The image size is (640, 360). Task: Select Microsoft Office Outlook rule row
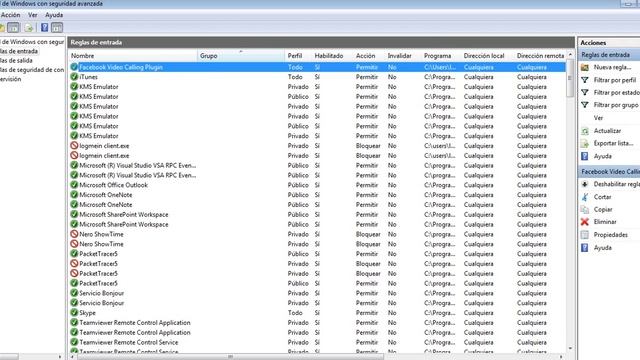318,185
